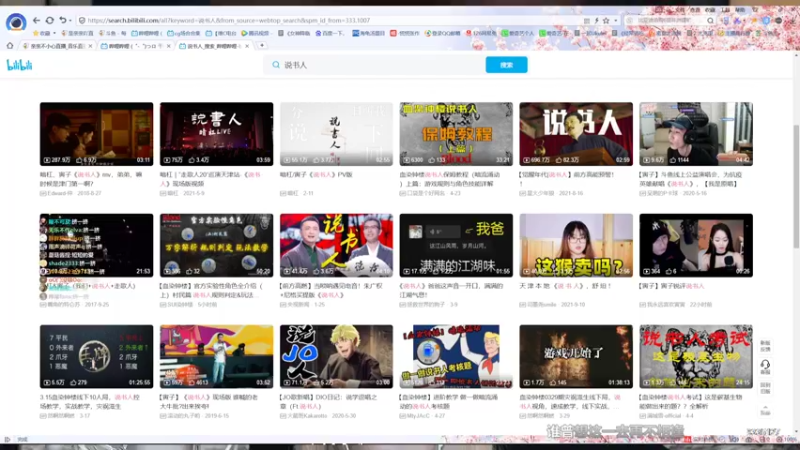Bookmark this page with the star icon
This screenshot has width=800, height=450.
(606, 20)
